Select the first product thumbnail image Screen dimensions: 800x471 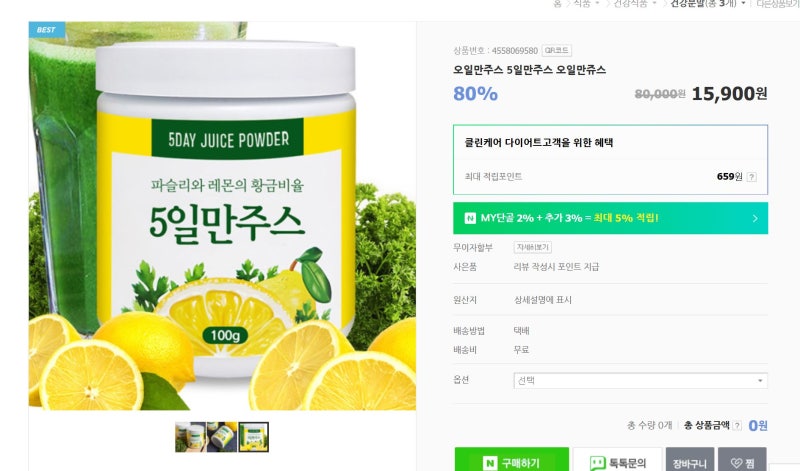pyautogui.click(x=190, y=437)
